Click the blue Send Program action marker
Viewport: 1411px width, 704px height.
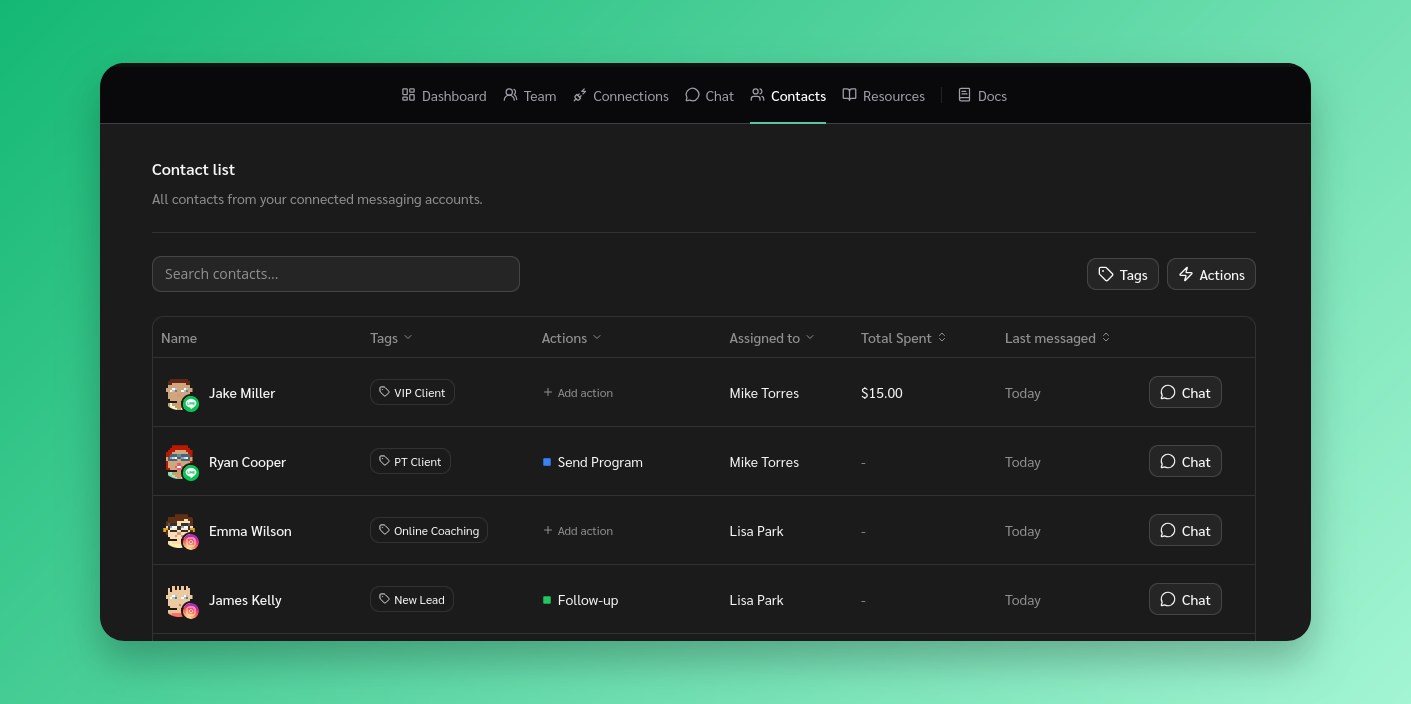(x=547, y=462)
